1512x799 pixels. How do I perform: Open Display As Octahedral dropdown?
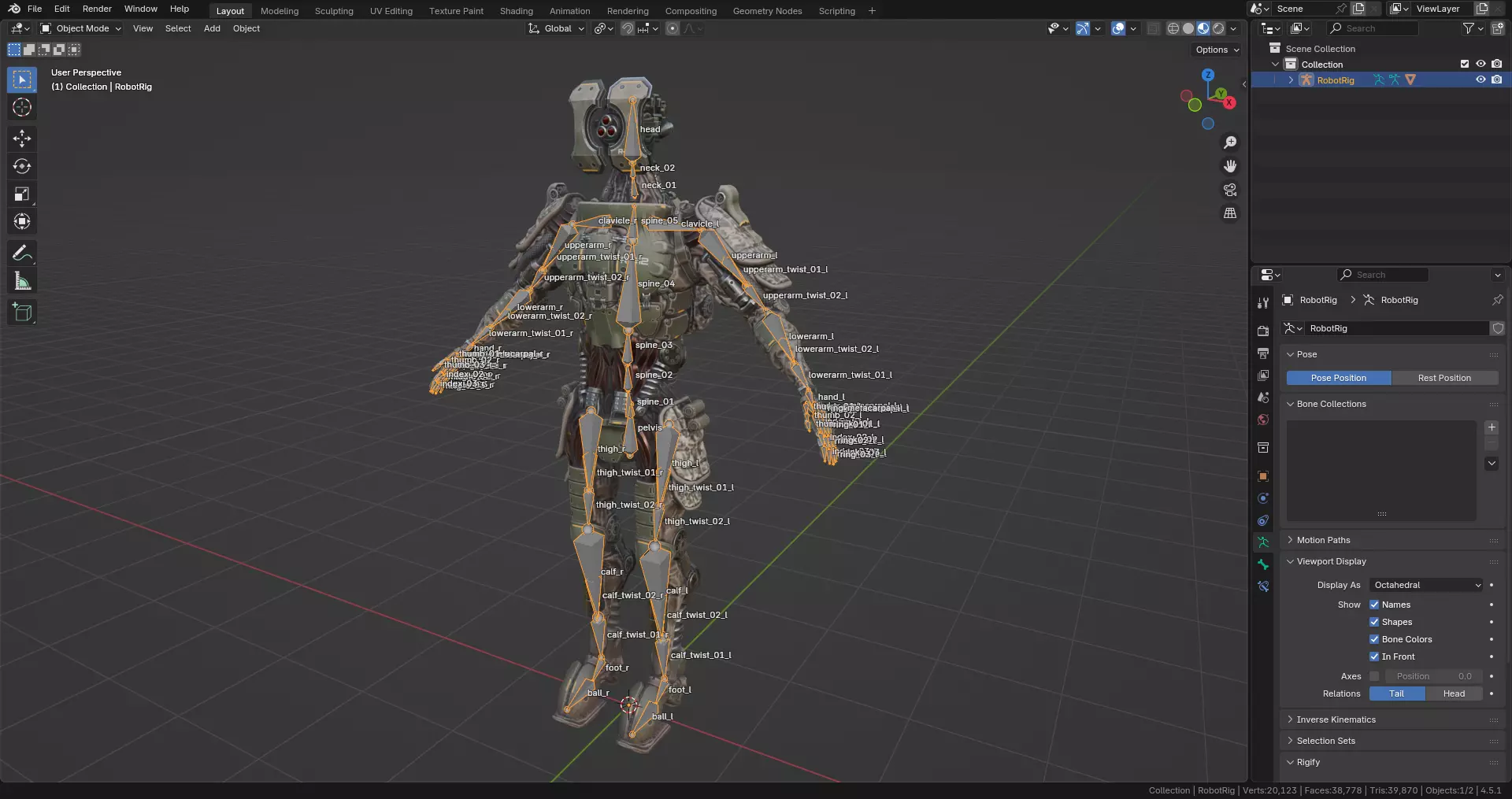(x=1426, y=585)
